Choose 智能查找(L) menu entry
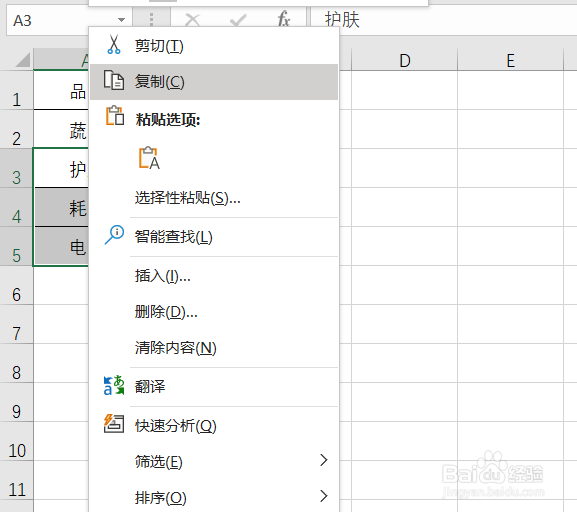Screen dimensions: 577x512 tap(214, 237)
